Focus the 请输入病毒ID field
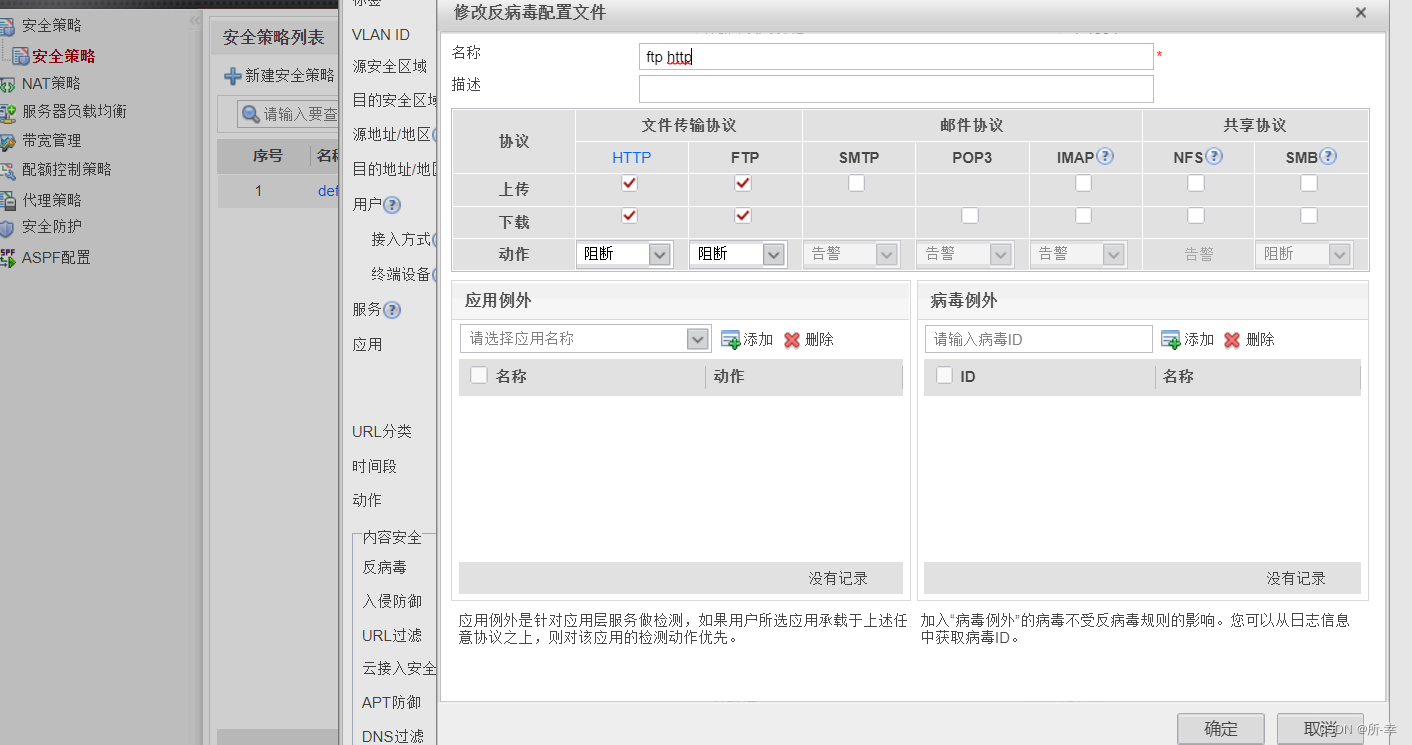The image size is (1412, 745). pos(1039,339)
